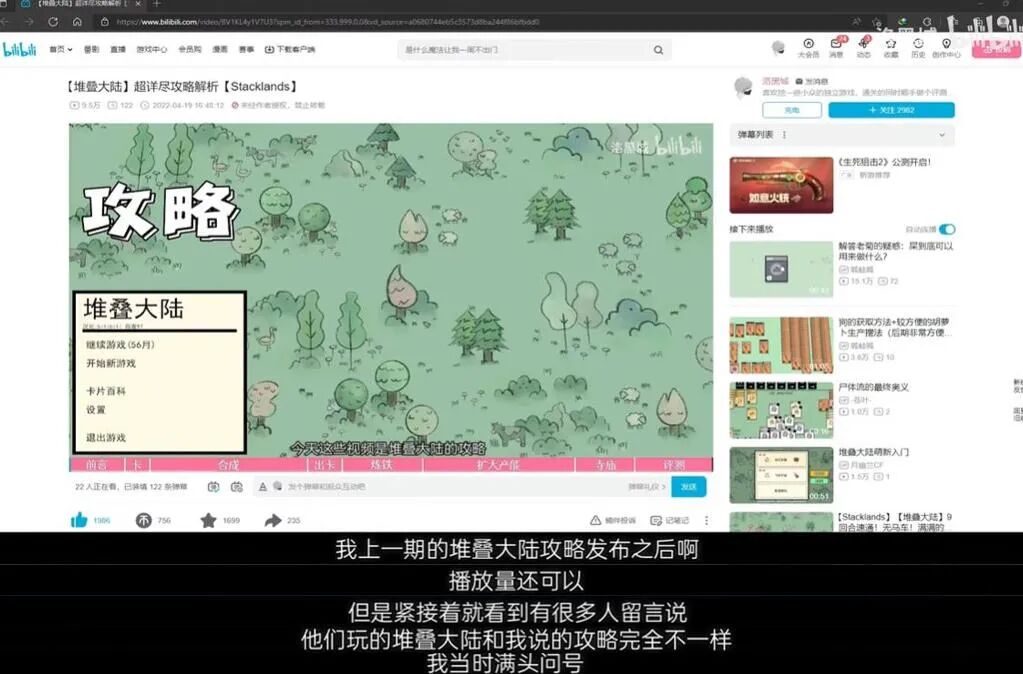Open the 解答老菊的疑惑 video thumbnail
The height and width of the screenshot is (674, 1023).
(x=781, y=269)
